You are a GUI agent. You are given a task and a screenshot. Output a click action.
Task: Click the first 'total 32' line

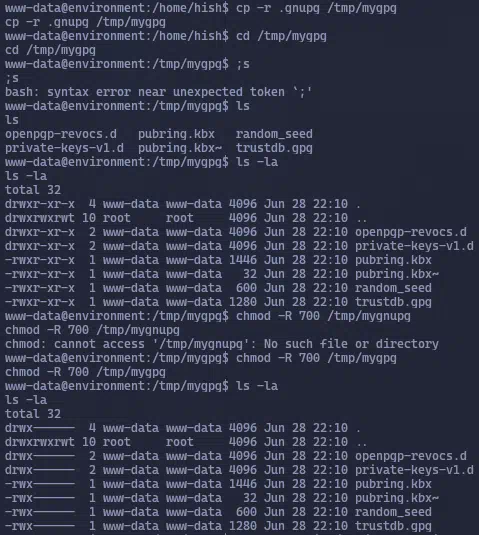(33, 190)
